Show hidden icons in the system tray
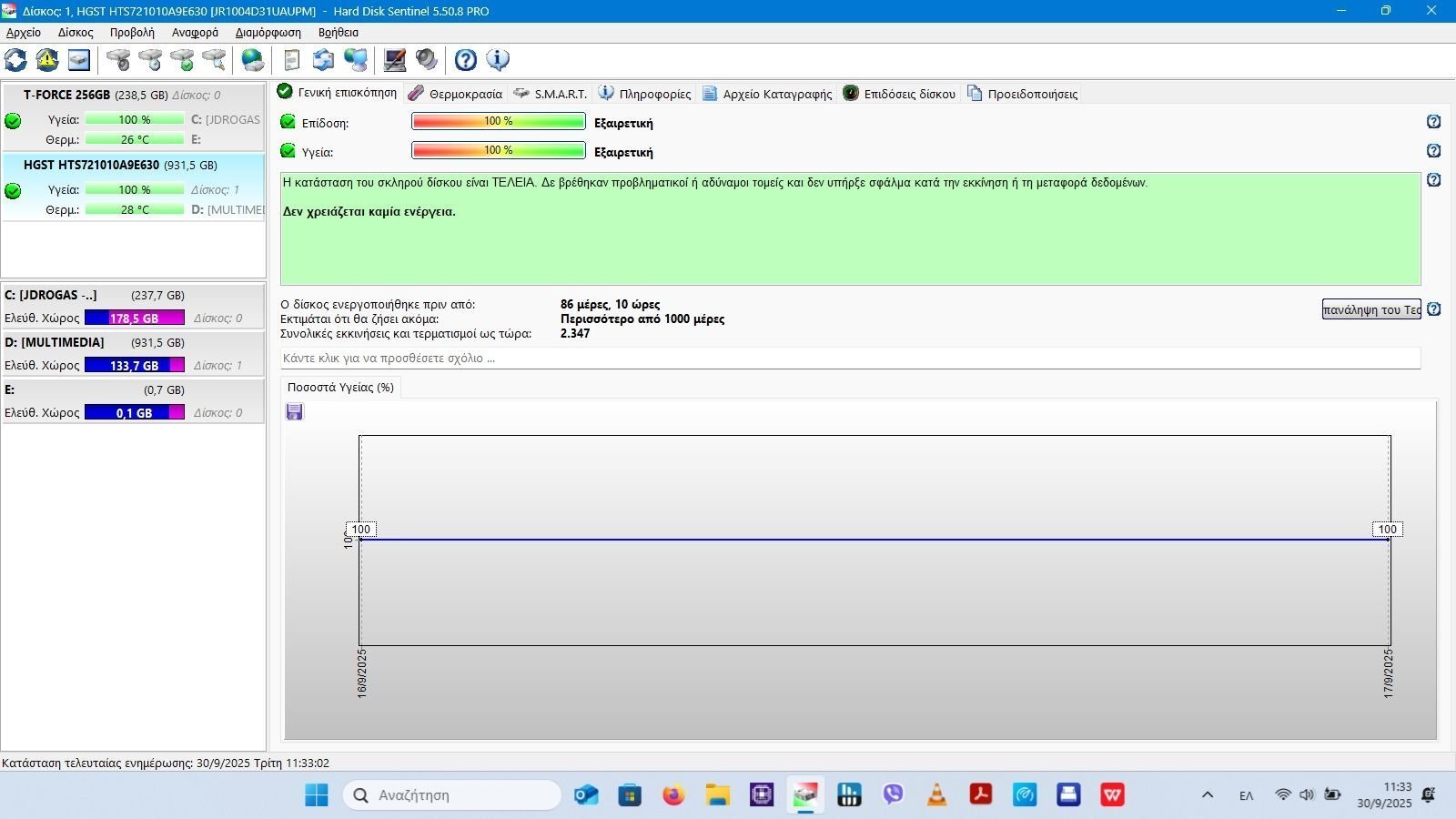This screenshot has width=1456, height=819. (x=1208, y=795)
